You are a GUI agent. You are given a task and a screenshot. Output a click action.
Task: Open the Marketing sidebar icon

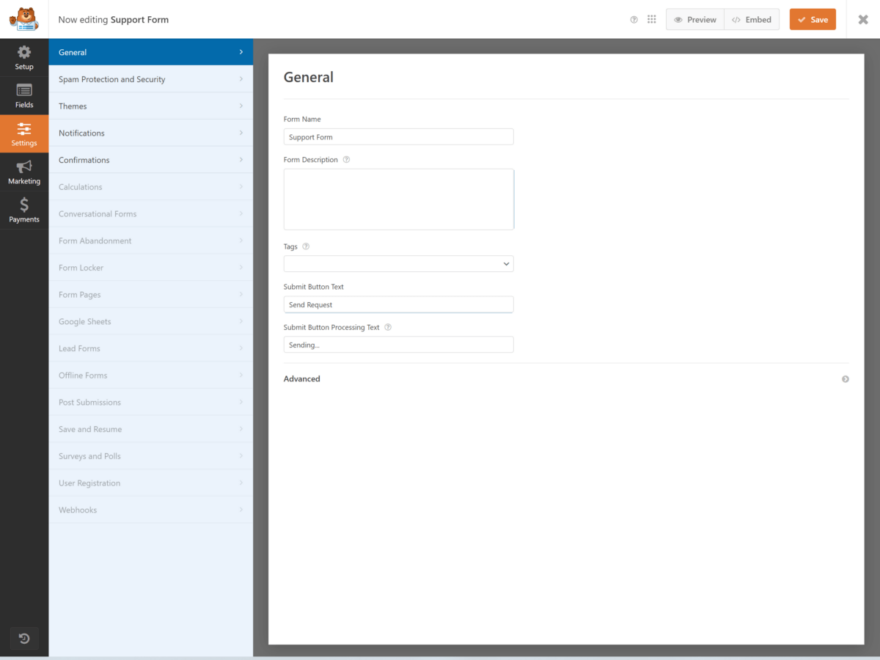pos(24,172)
